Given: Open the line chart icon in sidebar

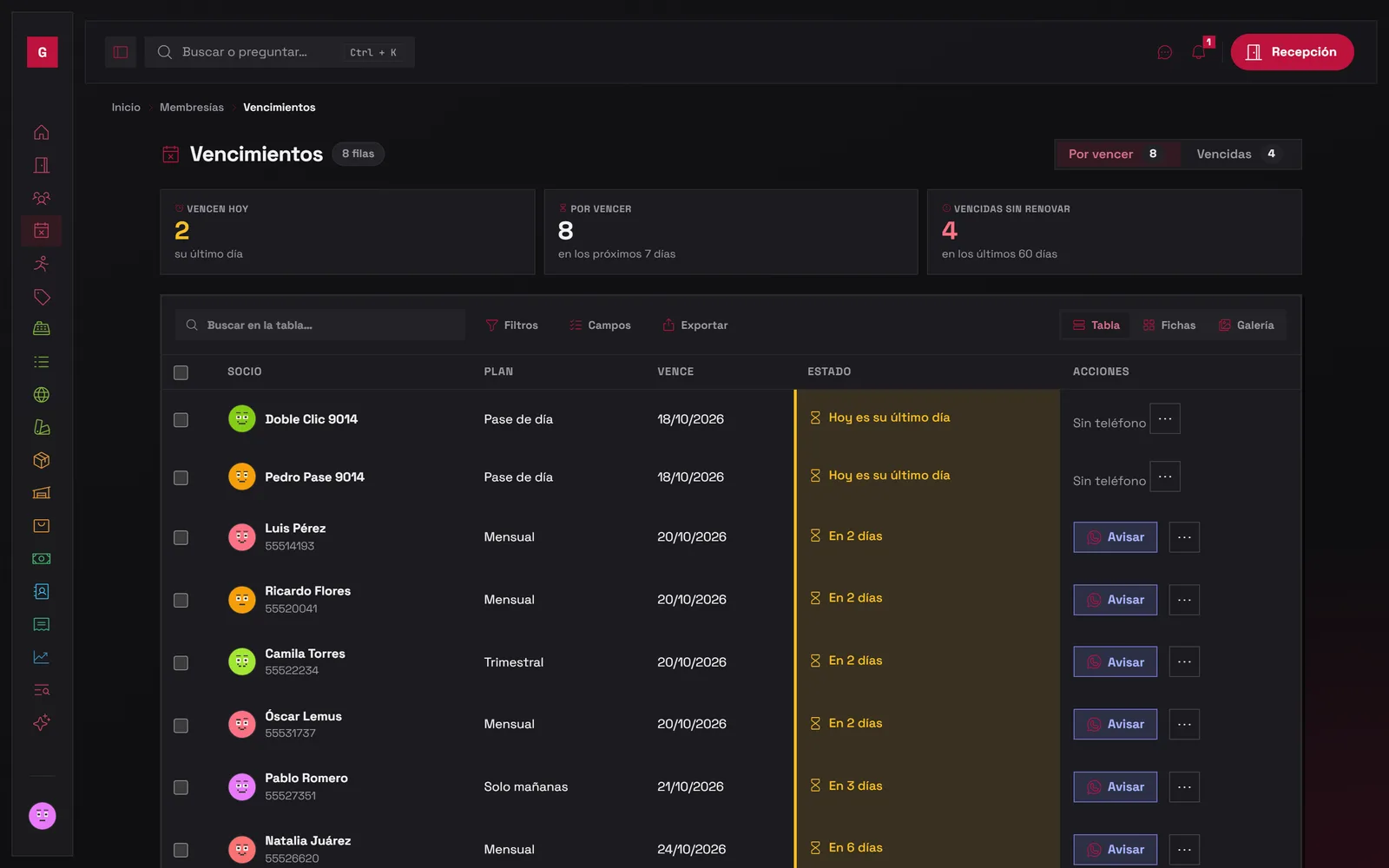Looking at the screenshot, I should (41, 657).
